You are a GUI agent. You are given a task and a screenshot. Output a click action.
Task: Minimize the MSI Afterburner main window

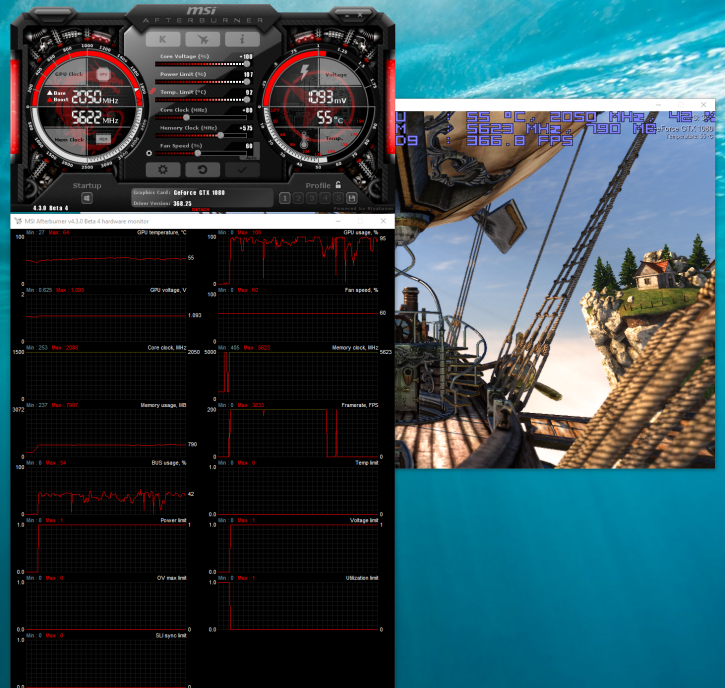point(347,16)
